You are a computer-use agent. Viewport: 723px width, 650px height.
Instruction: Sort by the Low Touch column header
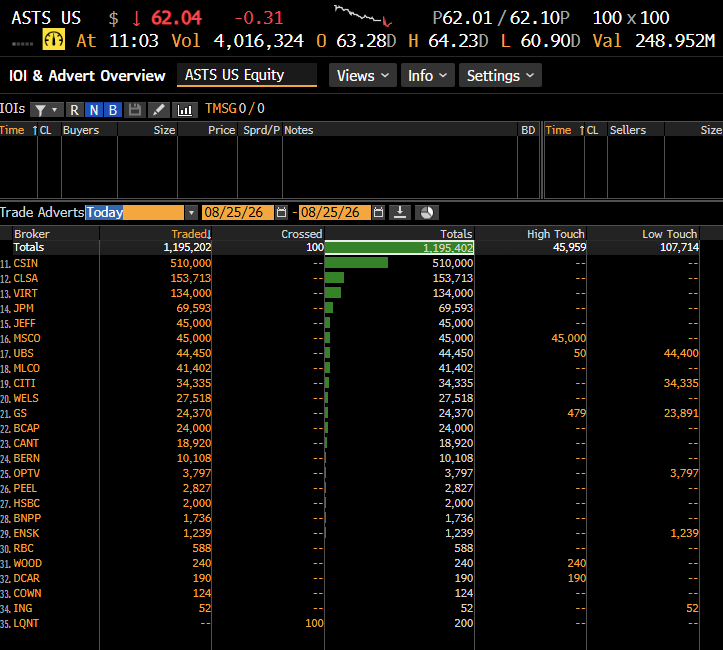pos(670,234)
